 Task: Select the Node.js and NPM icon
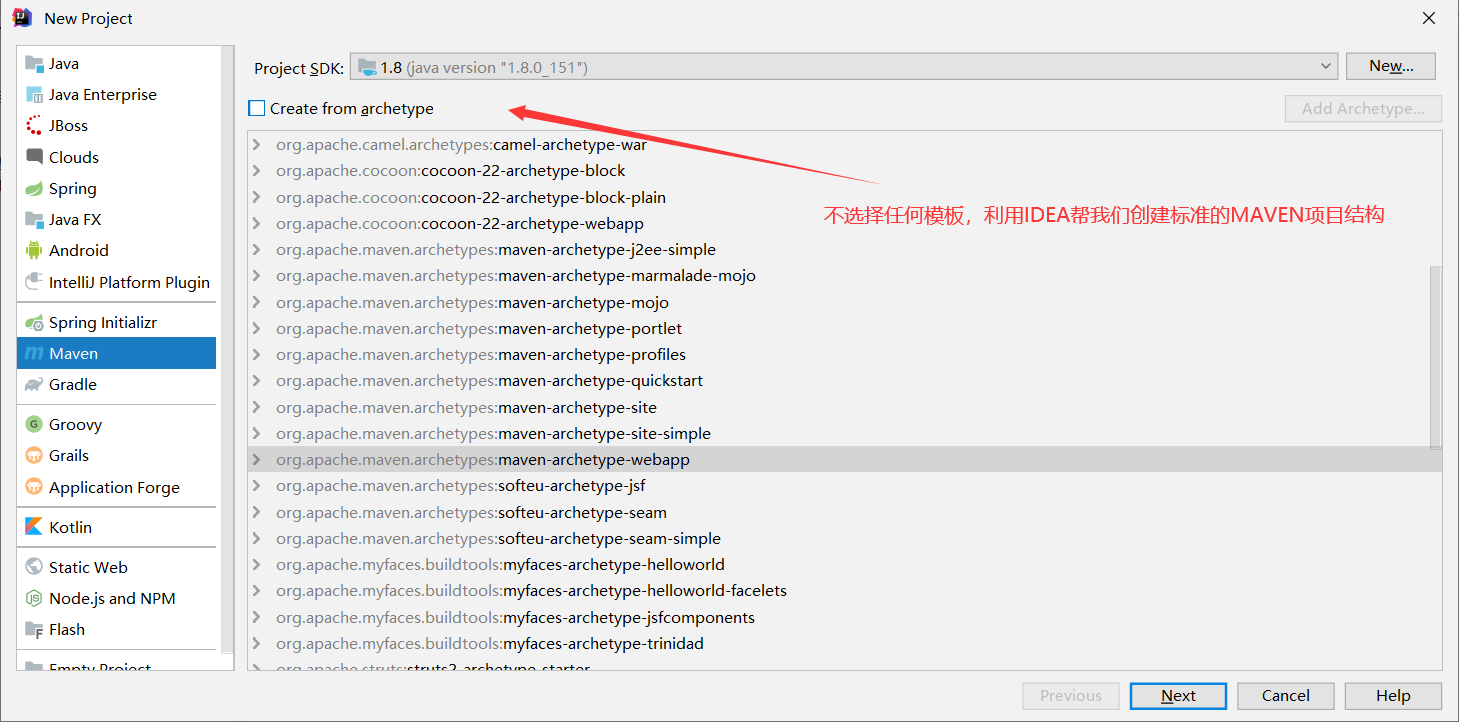[34, 599]
